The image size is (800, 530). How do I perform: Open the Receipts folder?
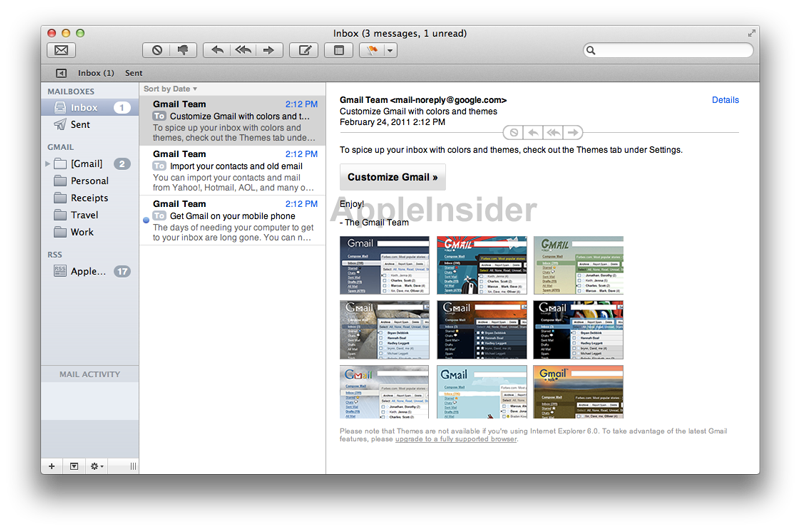coord(89,198)
